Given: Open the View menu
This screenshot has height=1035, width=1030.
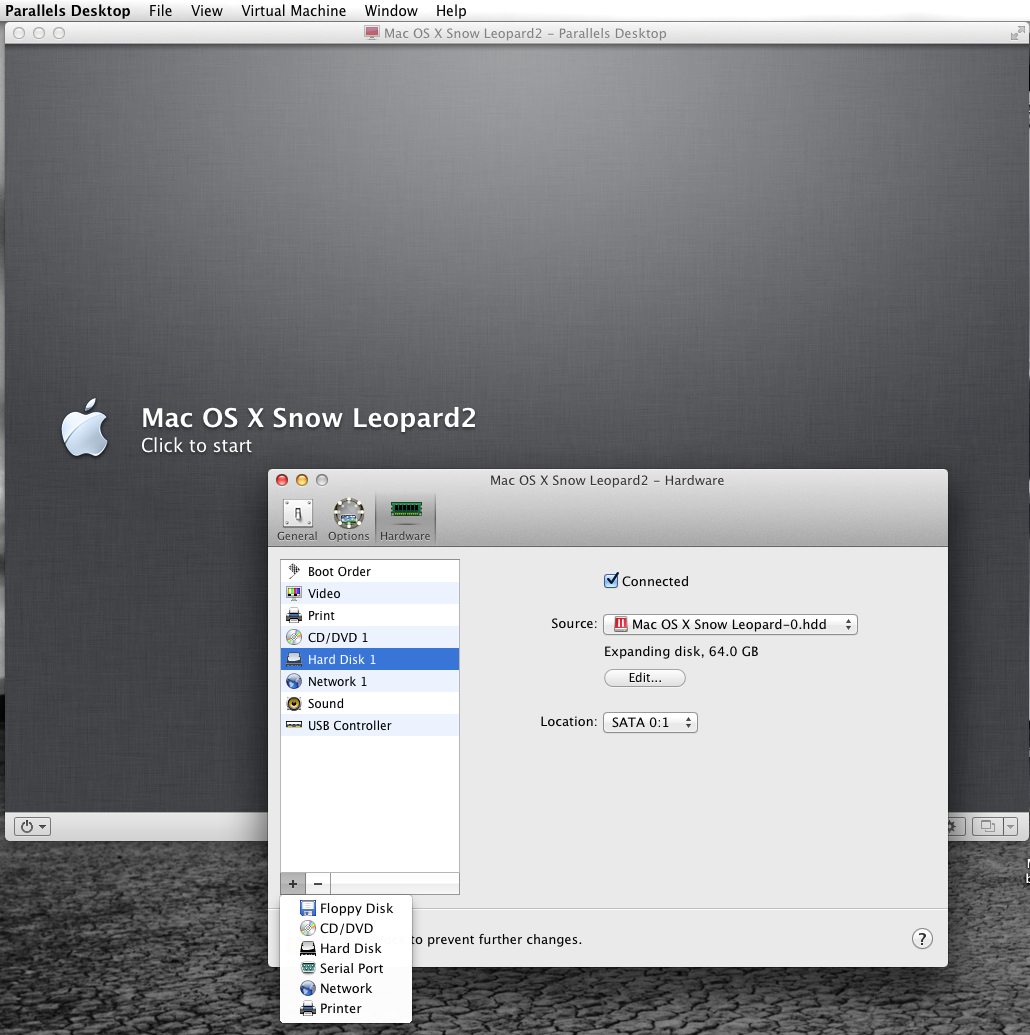Looking at the screenshot, I should tap(207, 11).
